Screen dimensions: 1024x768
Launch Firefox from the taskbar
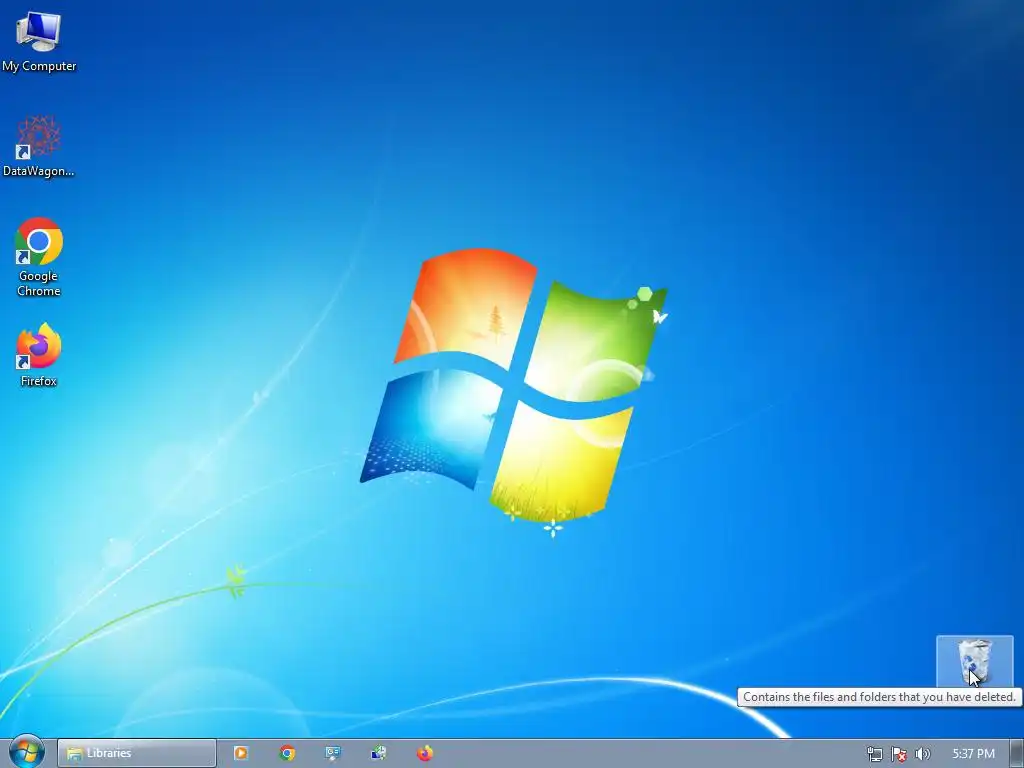pos(424,753)
